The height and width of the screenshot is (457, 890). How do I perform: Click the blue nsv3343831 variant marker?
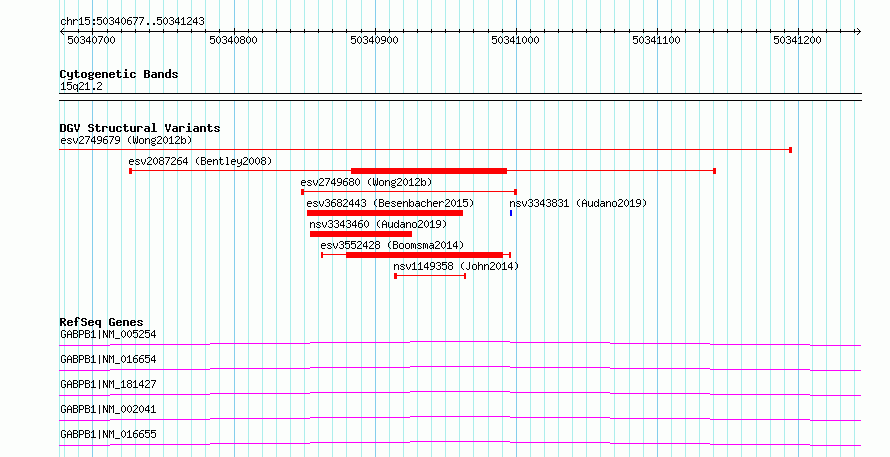(511, 213)
